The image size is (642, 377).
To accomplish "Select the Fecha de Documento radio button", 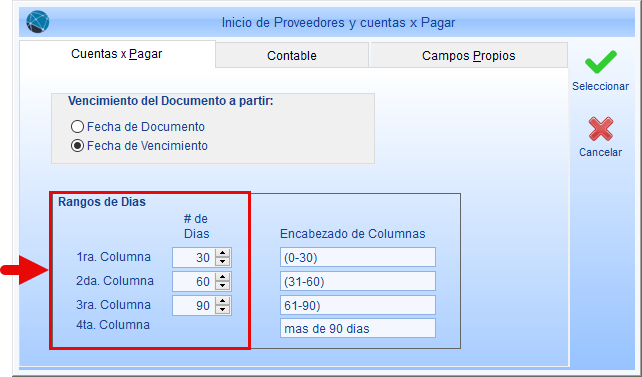I will click(77, 126).
